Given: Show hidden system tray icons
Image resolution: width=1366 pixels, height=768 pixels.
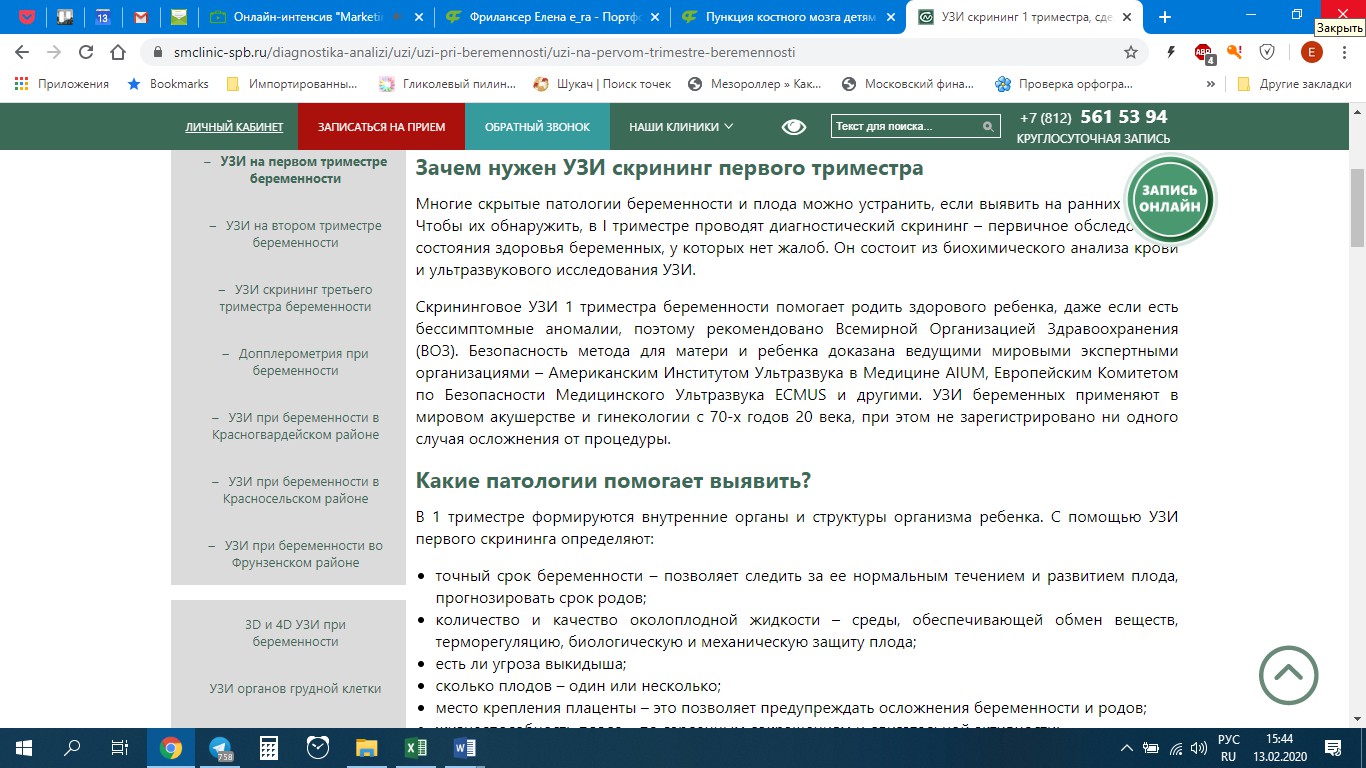Looking at the screenshot, I should click(x=1128, y=748).
